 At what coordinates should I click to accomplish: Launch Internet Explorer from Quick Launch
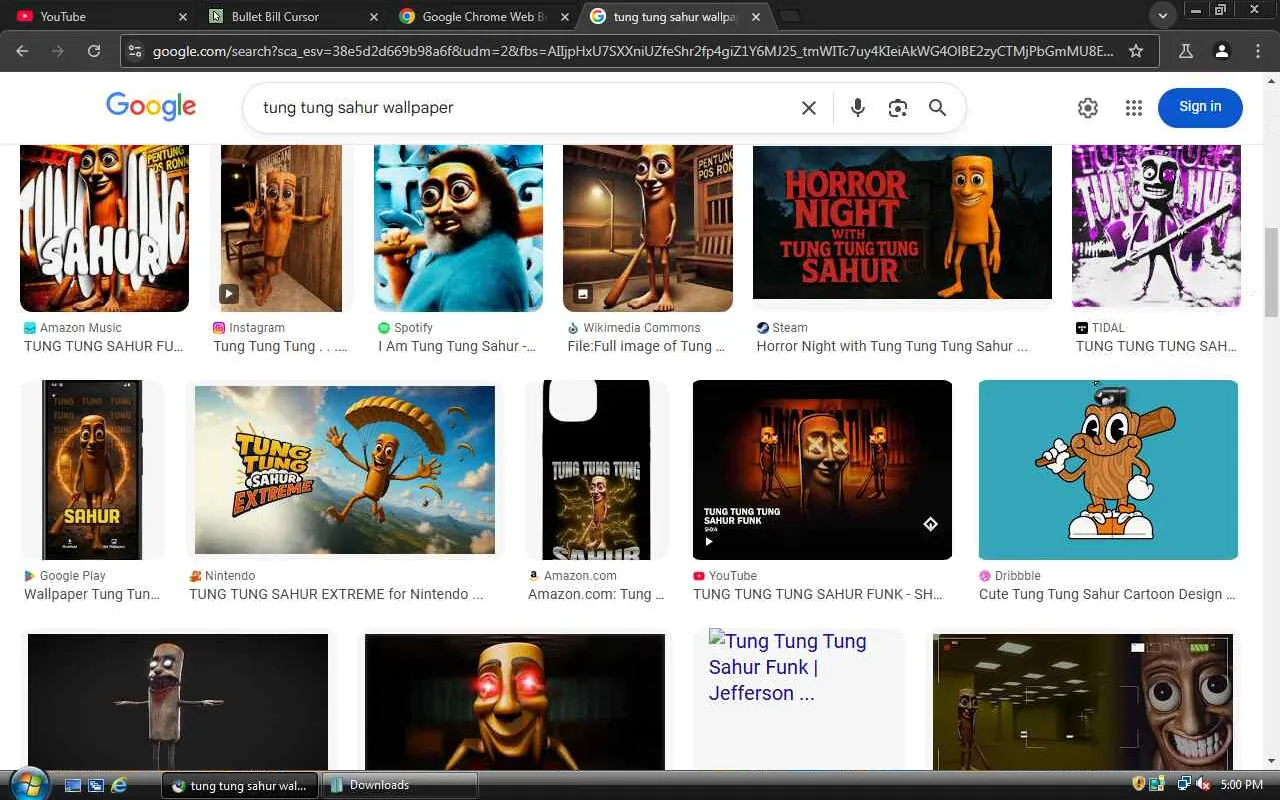[119, 785]
